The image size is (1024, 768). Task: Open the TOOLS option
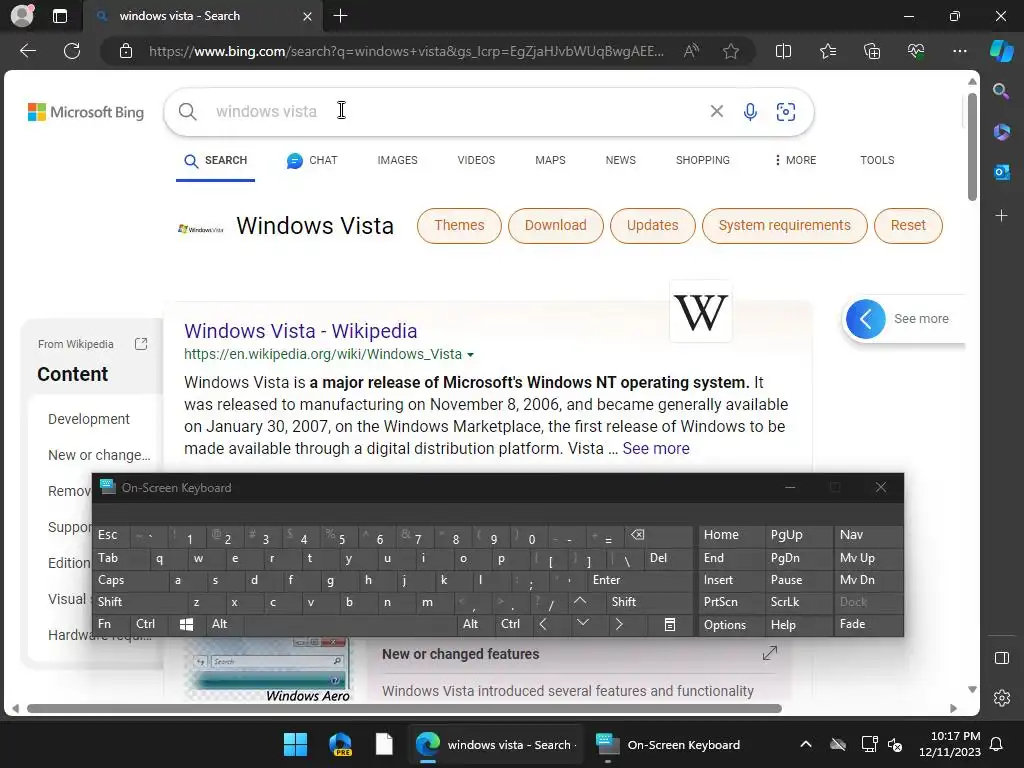[x=877, y=160]
